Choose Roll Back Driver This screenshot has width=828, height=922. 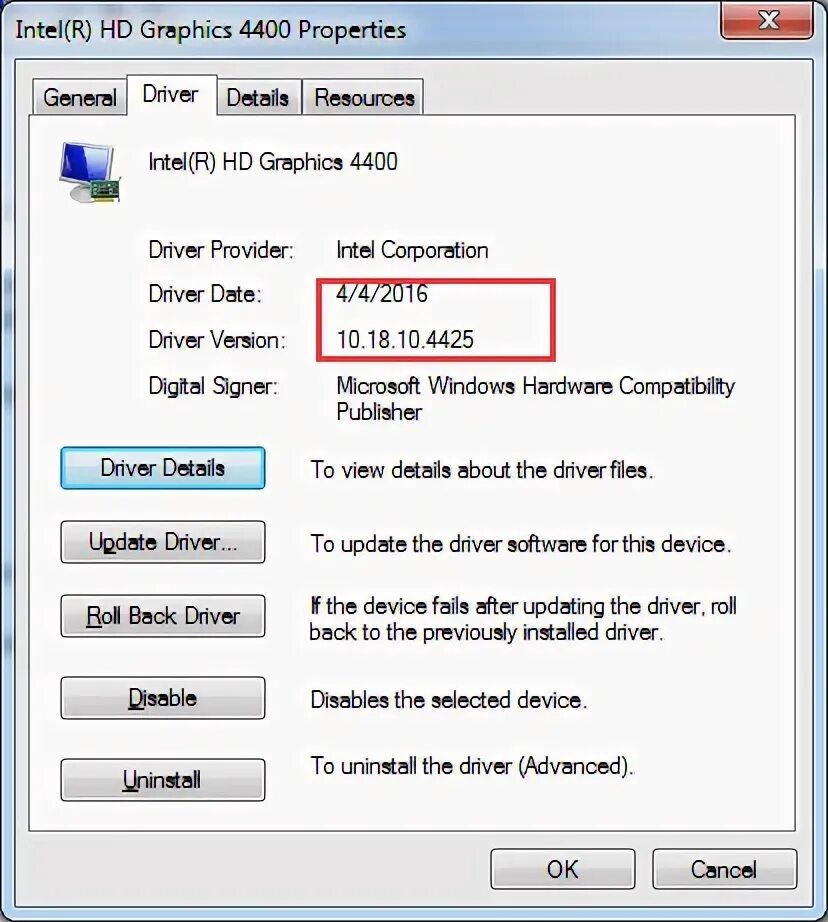point(163,616)
